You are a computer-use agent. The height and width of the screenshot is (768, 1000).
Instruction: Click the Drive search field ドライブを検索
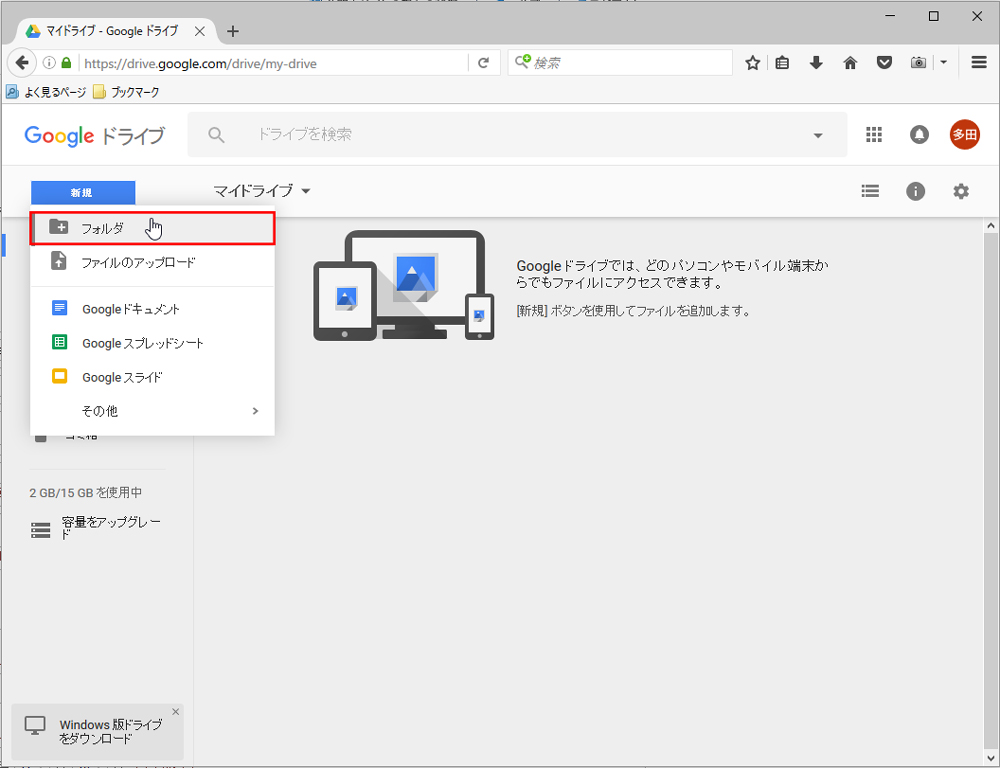[517, 135]
